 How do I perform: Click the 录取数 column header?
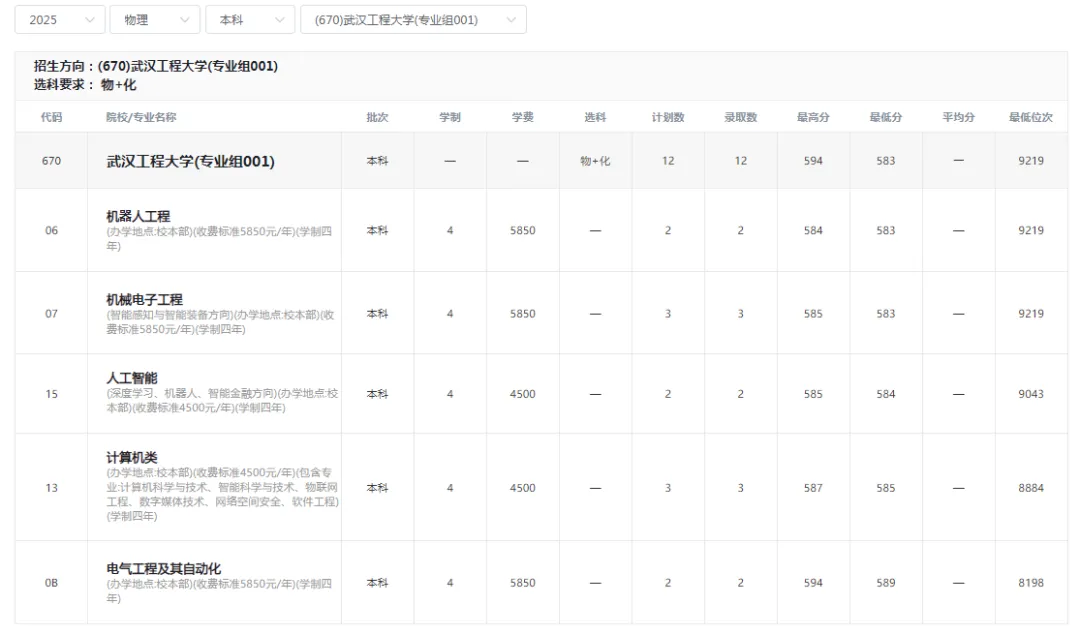click(x=740, y=117)
